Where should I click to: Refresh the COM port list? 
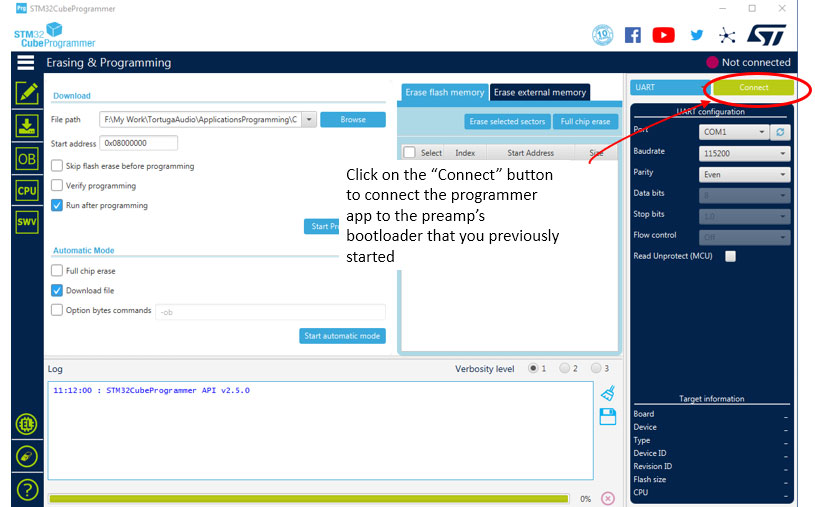[x=781, y=132]
